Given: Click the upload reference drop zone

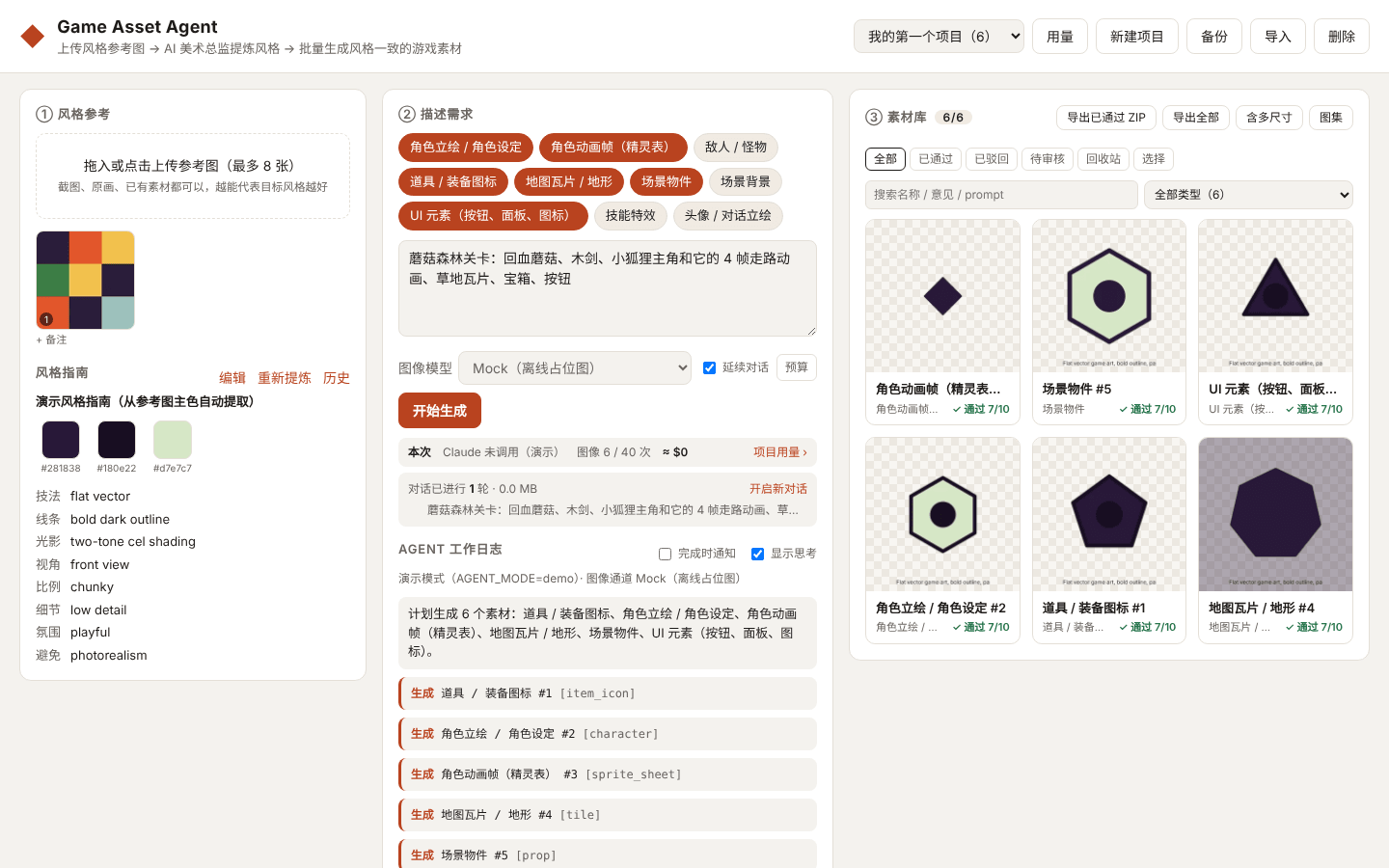Looking at the screenshot, I should coord(193,176).
